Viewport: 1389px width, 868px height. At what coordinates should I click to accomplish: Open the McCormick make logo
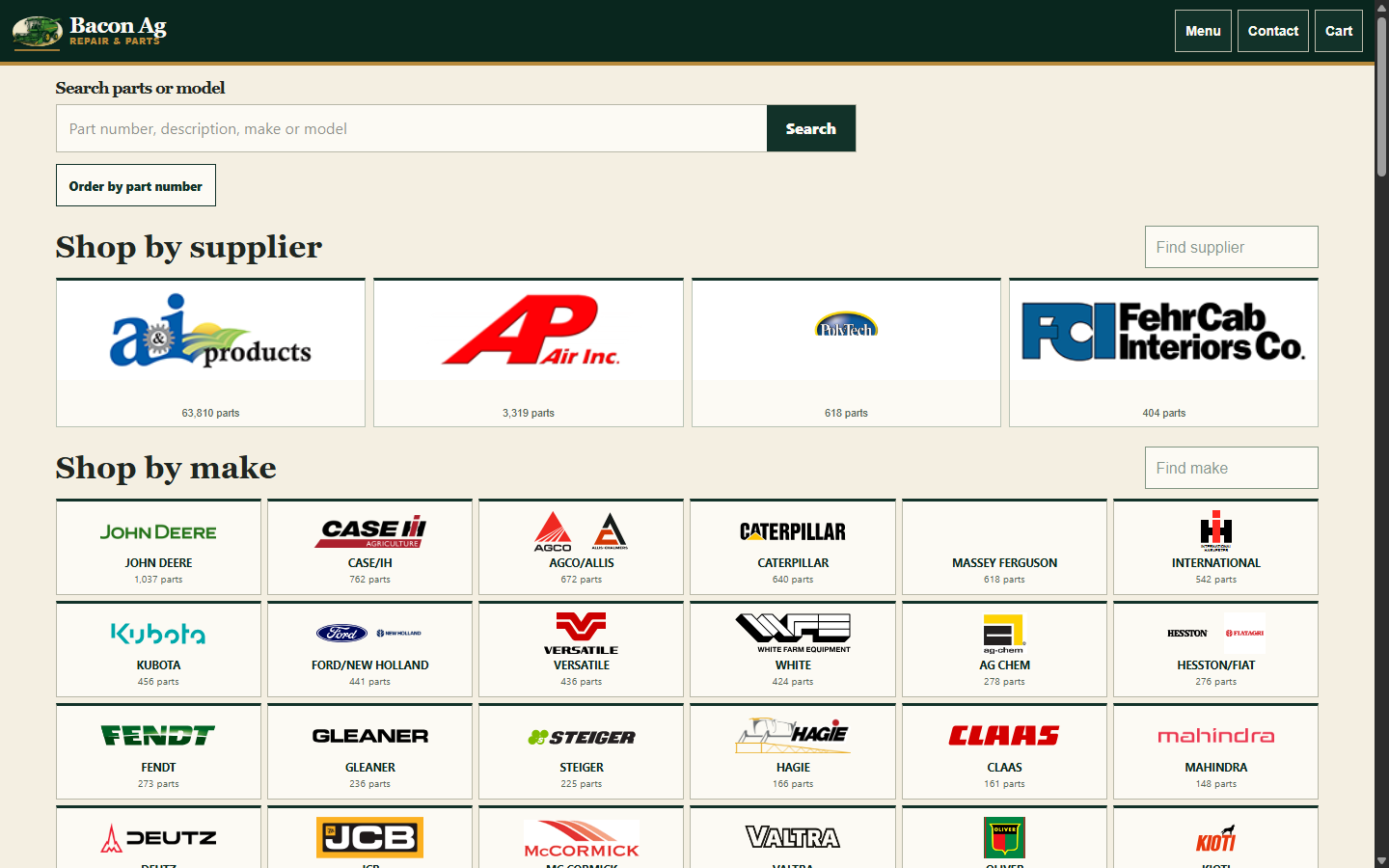[582, 838]
